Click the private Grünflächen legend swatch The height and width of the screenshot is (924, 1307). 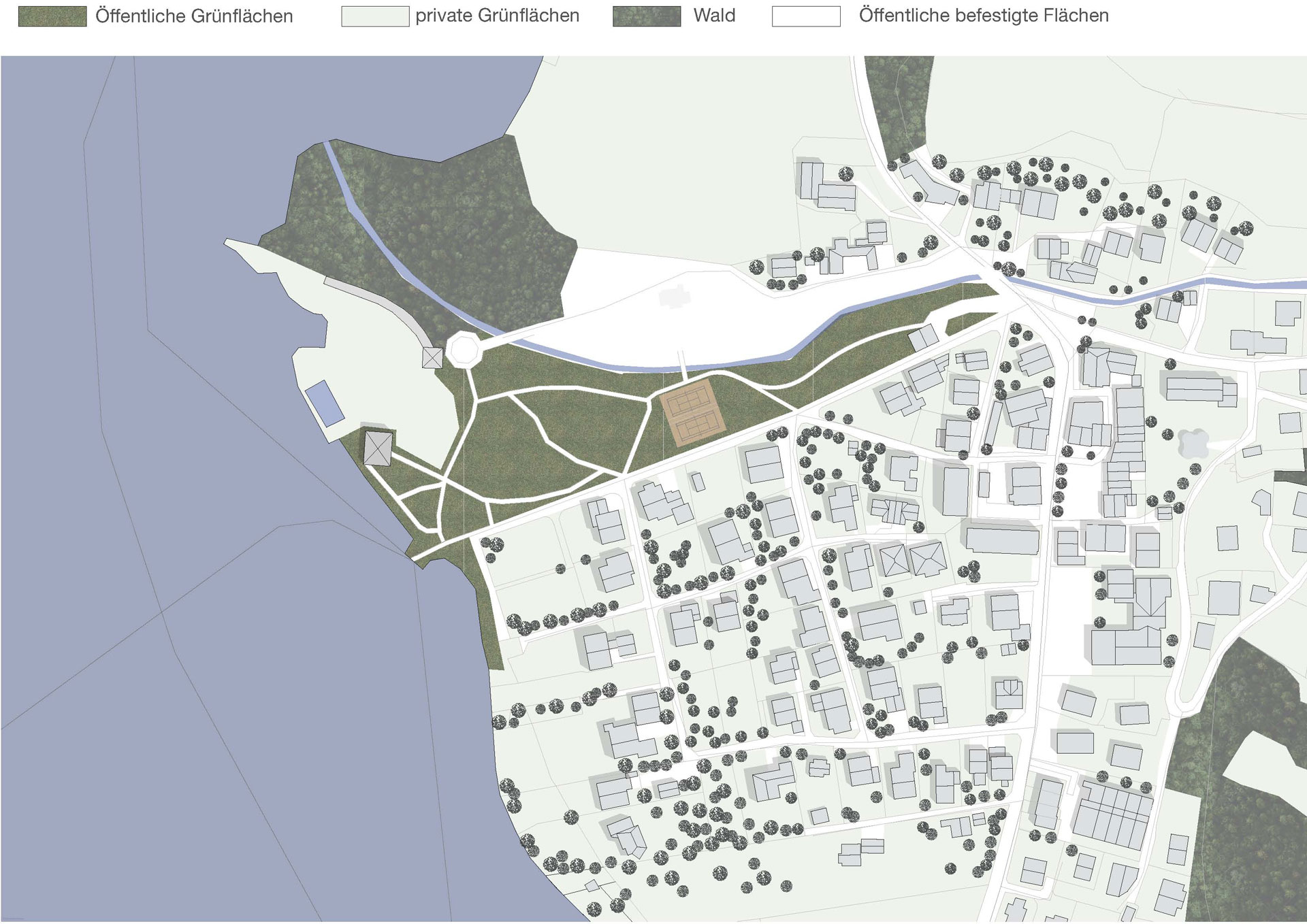coord(375,16)
